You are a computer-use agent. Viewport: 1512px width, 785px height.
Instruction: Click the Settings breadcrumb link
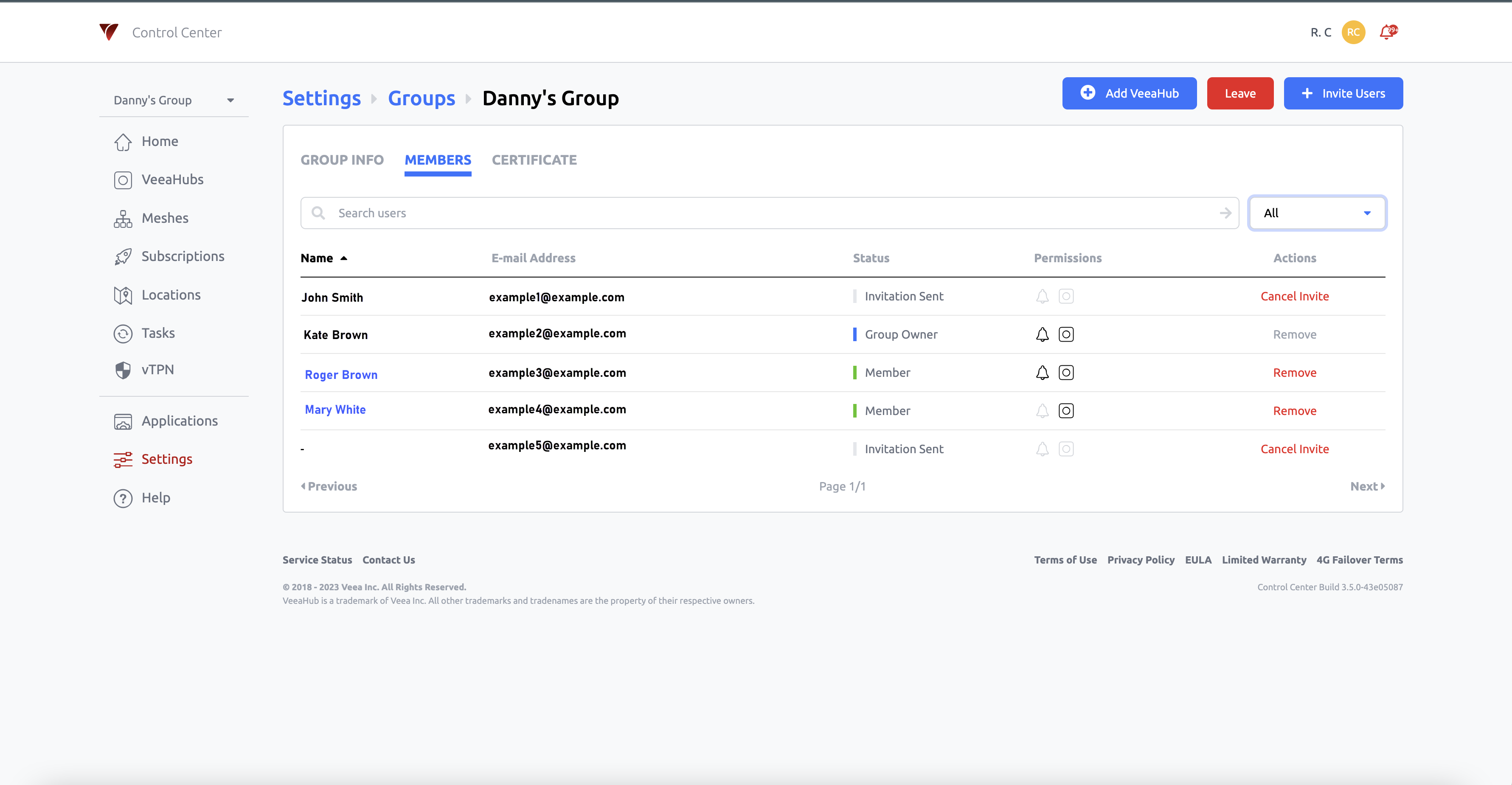(322, 98)
